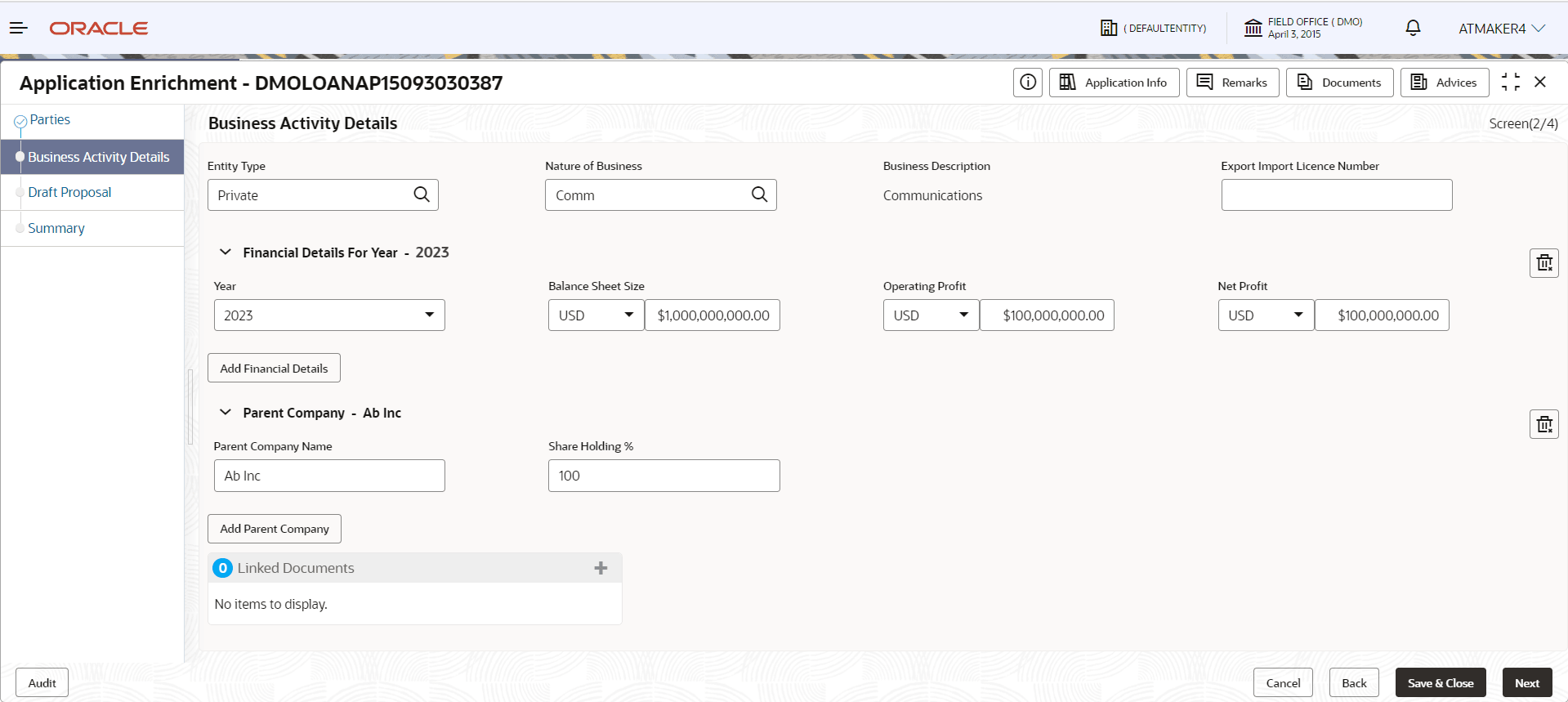Delete the 2023 financial details row

pos(1544,263)
